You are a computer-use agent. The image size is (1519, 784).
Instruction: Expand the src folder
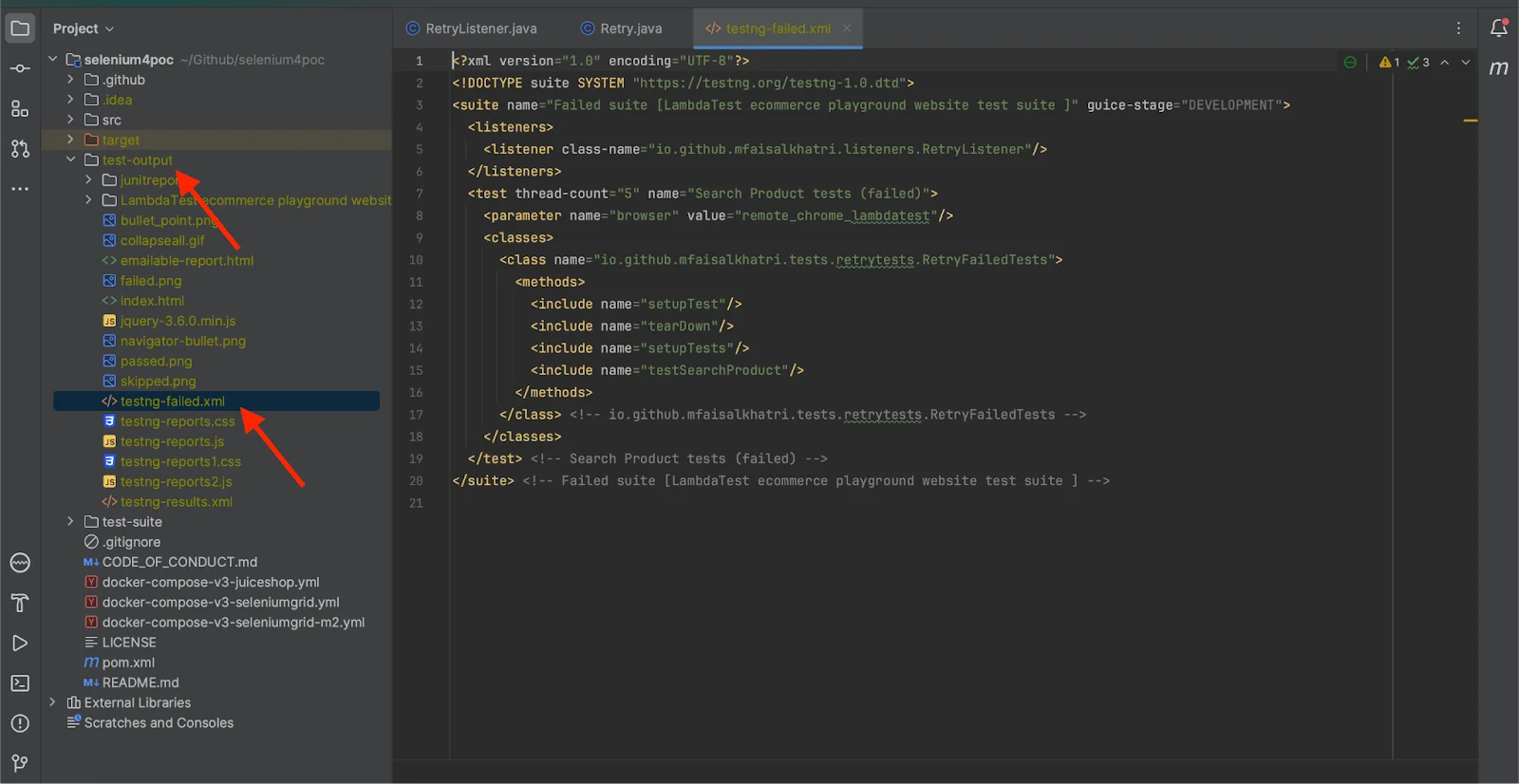70,120
